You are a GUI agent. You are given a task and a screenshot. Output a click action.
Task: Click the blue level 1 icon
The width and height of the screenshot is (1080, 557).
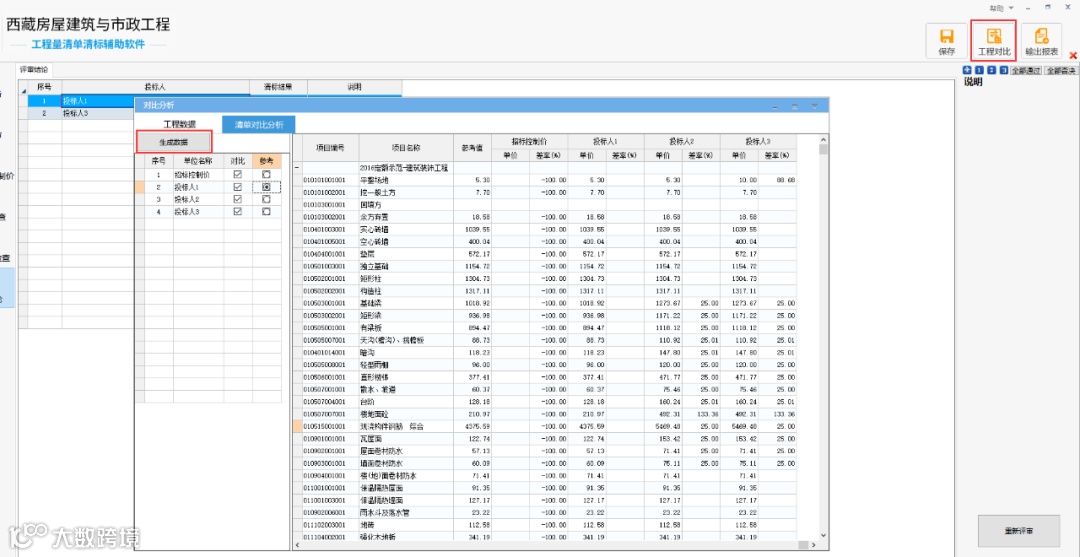(x=979, y=70)
